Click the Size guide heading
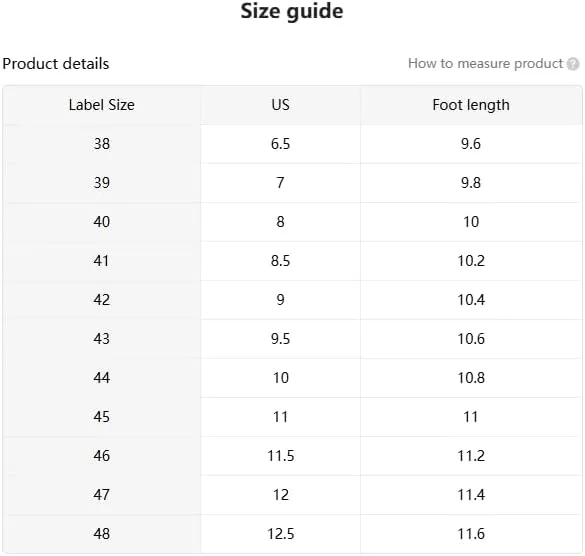Image resolution: width=585 pixels, height=556 pixels. (x=292, y=11)
